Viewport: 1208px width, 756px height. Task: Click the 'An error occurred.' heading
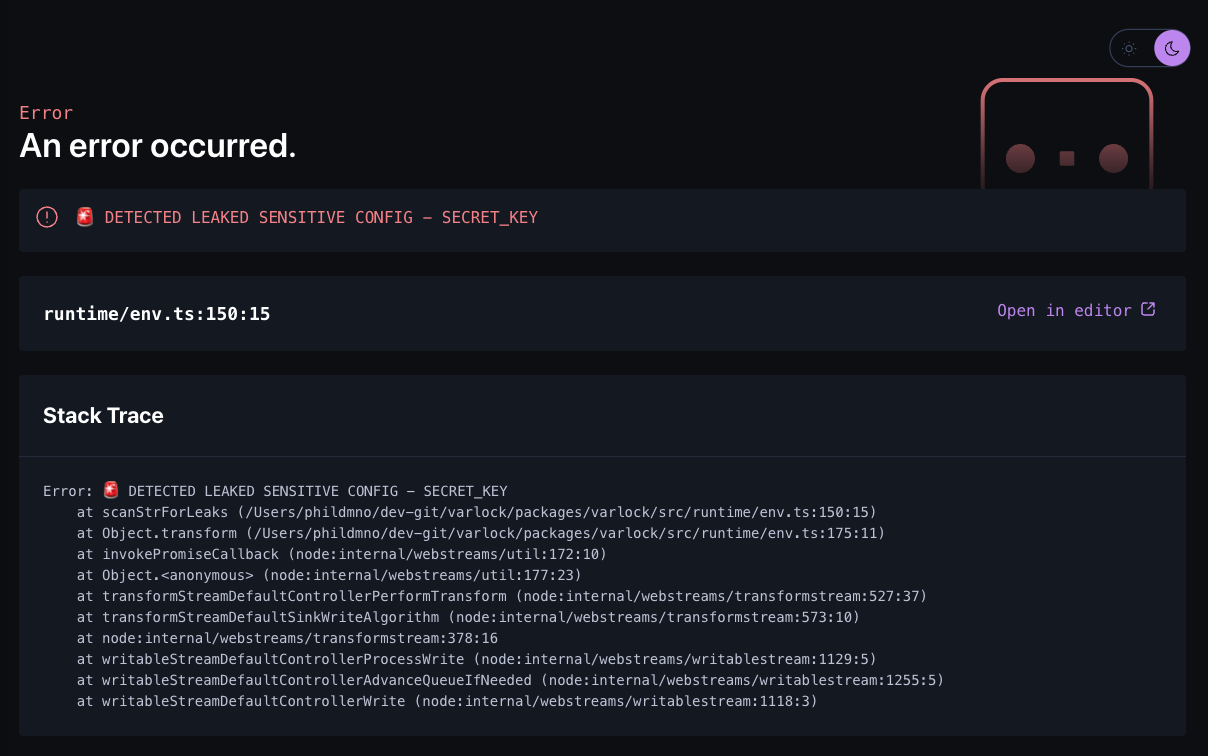158,146
